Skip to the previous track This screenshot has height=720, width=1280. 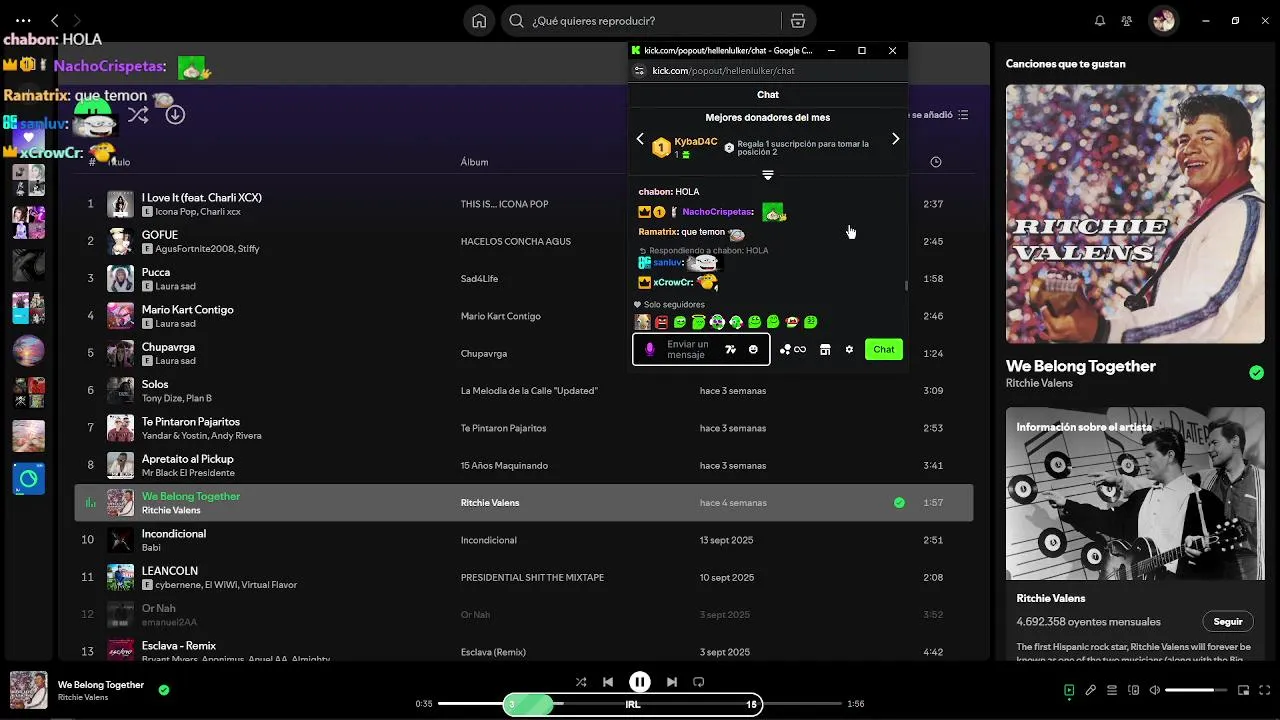tap(608, 682)
